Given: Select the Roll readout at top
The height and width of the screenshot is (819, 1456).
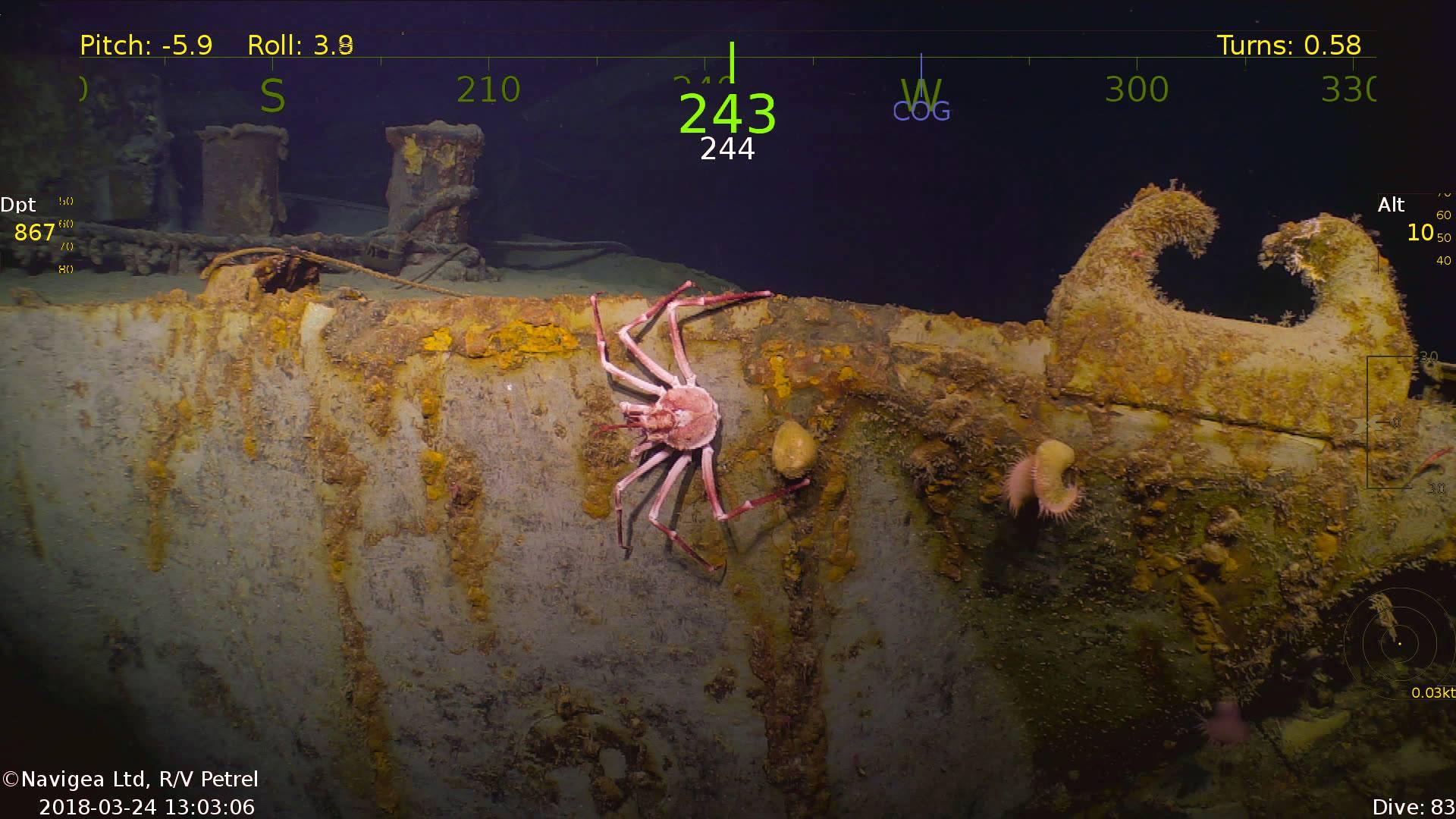Looking at the screenshot, I should click(x=300, y=45).
